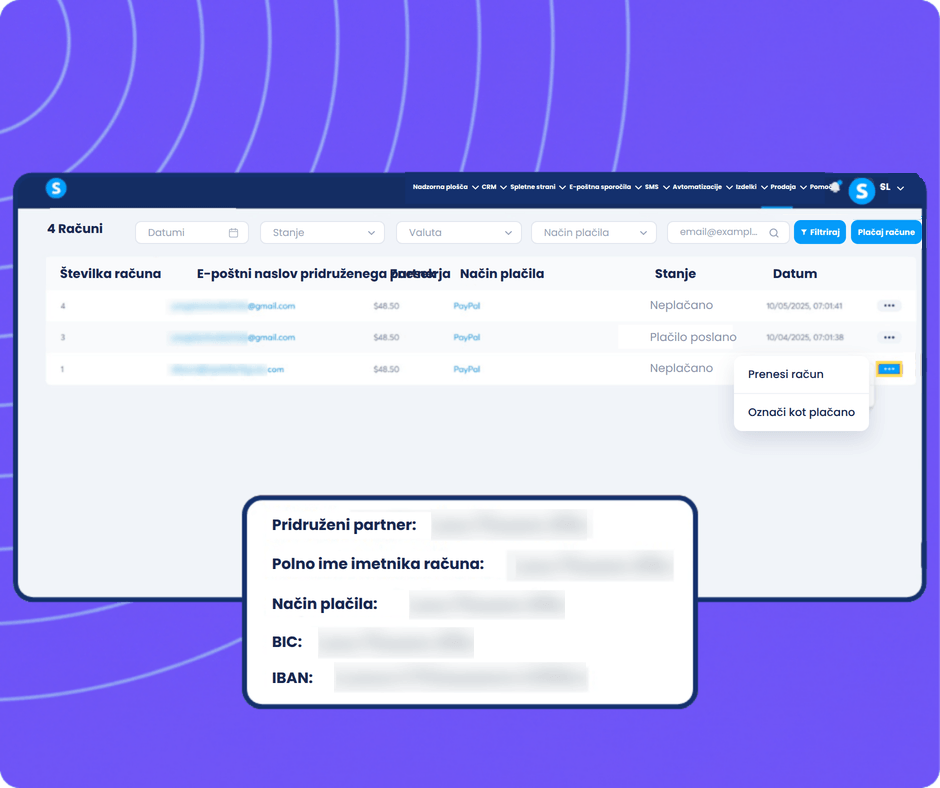Open the PayPal link for invoice 4
This screenshot has width=940, height=788.
point(466,306)
